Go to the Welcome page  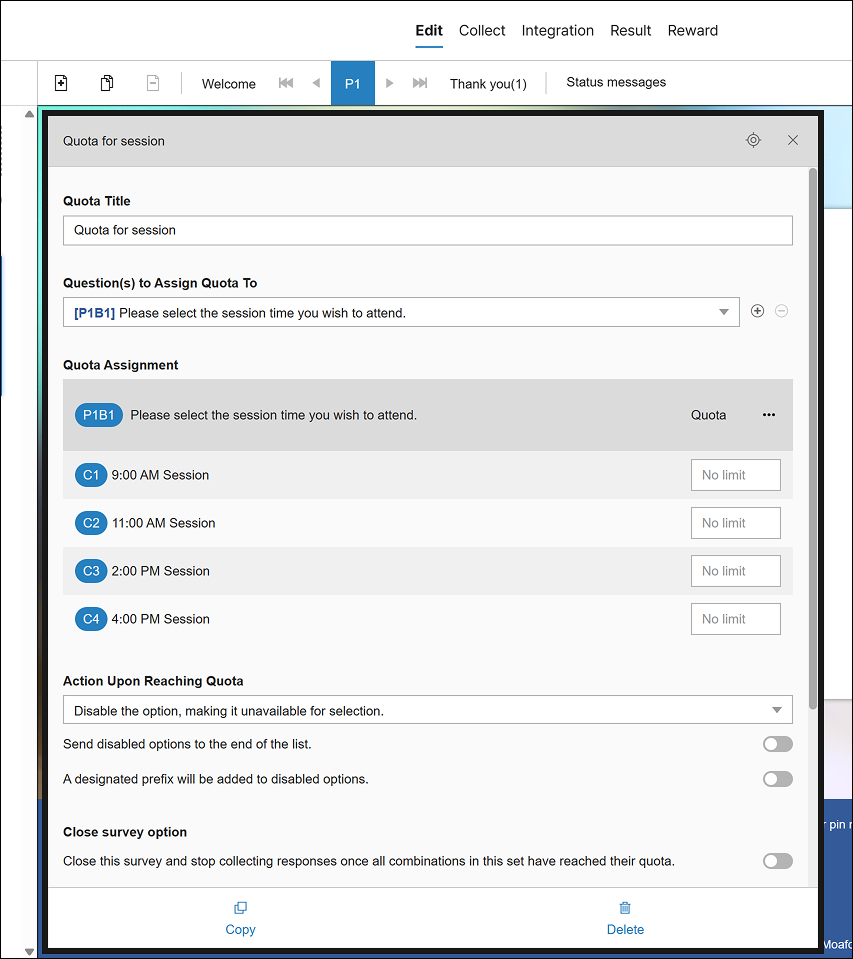229,84
